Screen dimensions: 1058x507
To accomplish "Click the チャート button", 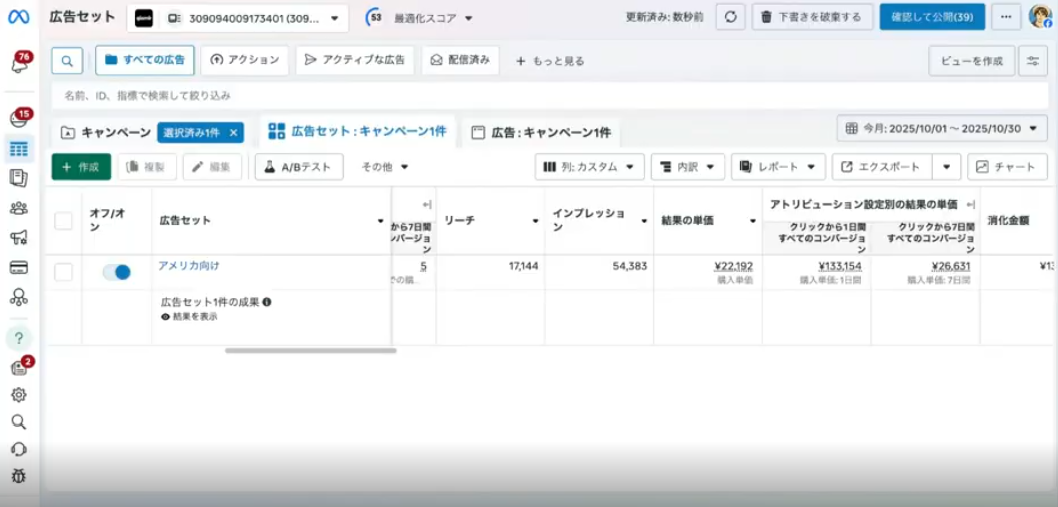I will click(x=1007, y=167).
